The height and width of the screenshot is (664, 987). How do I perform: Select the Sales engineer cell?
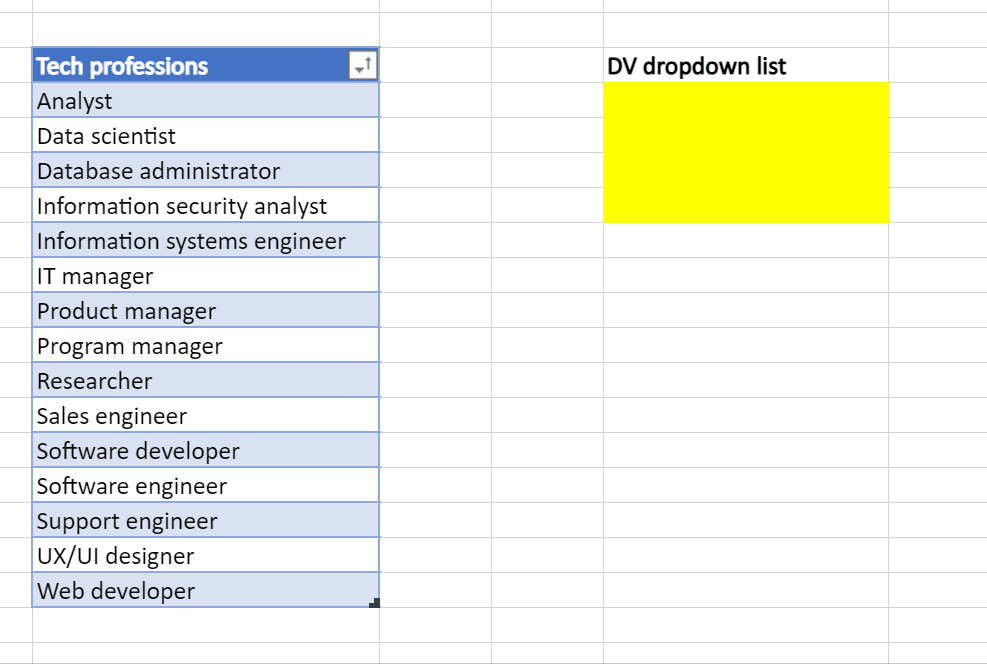click(x=205, y=416)
